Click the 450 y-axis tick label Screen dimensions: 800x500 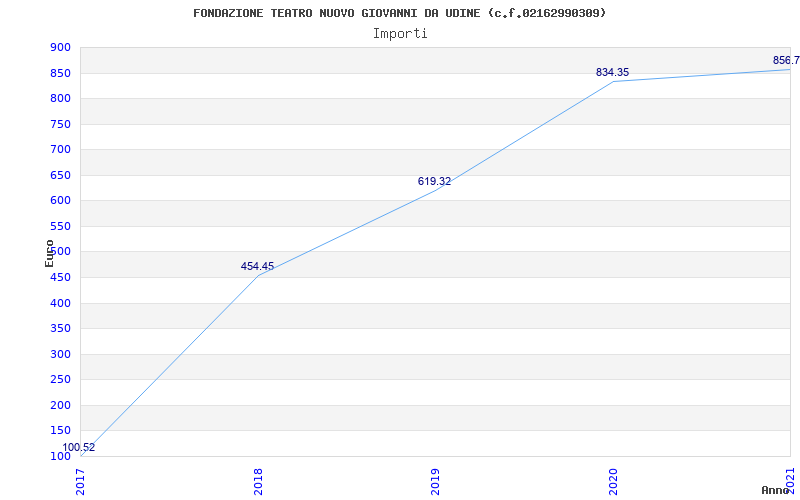[x=60, y=278]
